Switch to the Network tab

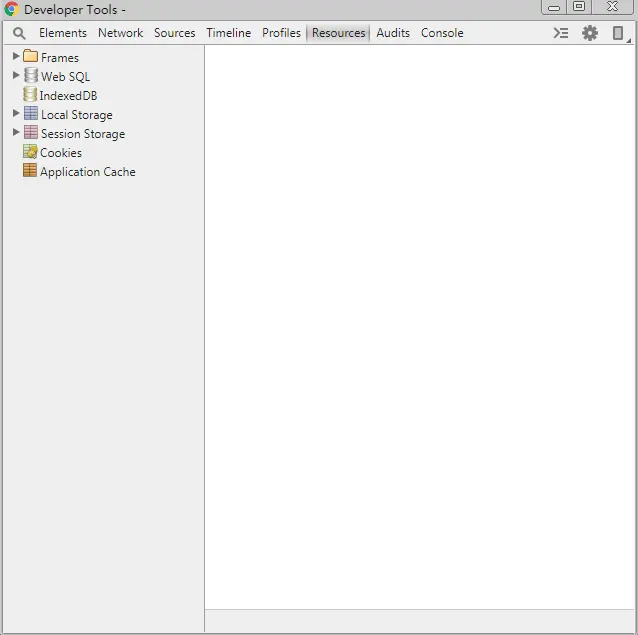click(x=120, y=33)
